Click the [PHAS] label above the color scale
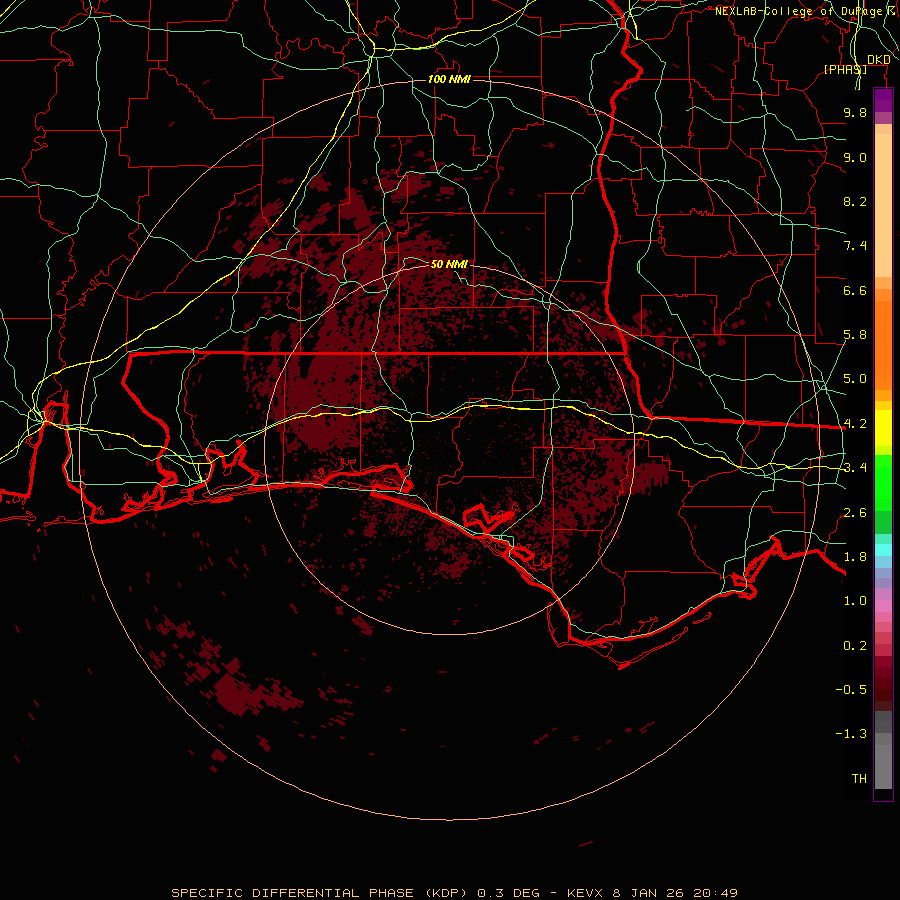The width and height of the screenshot is (900, 900). click(845, 69)
